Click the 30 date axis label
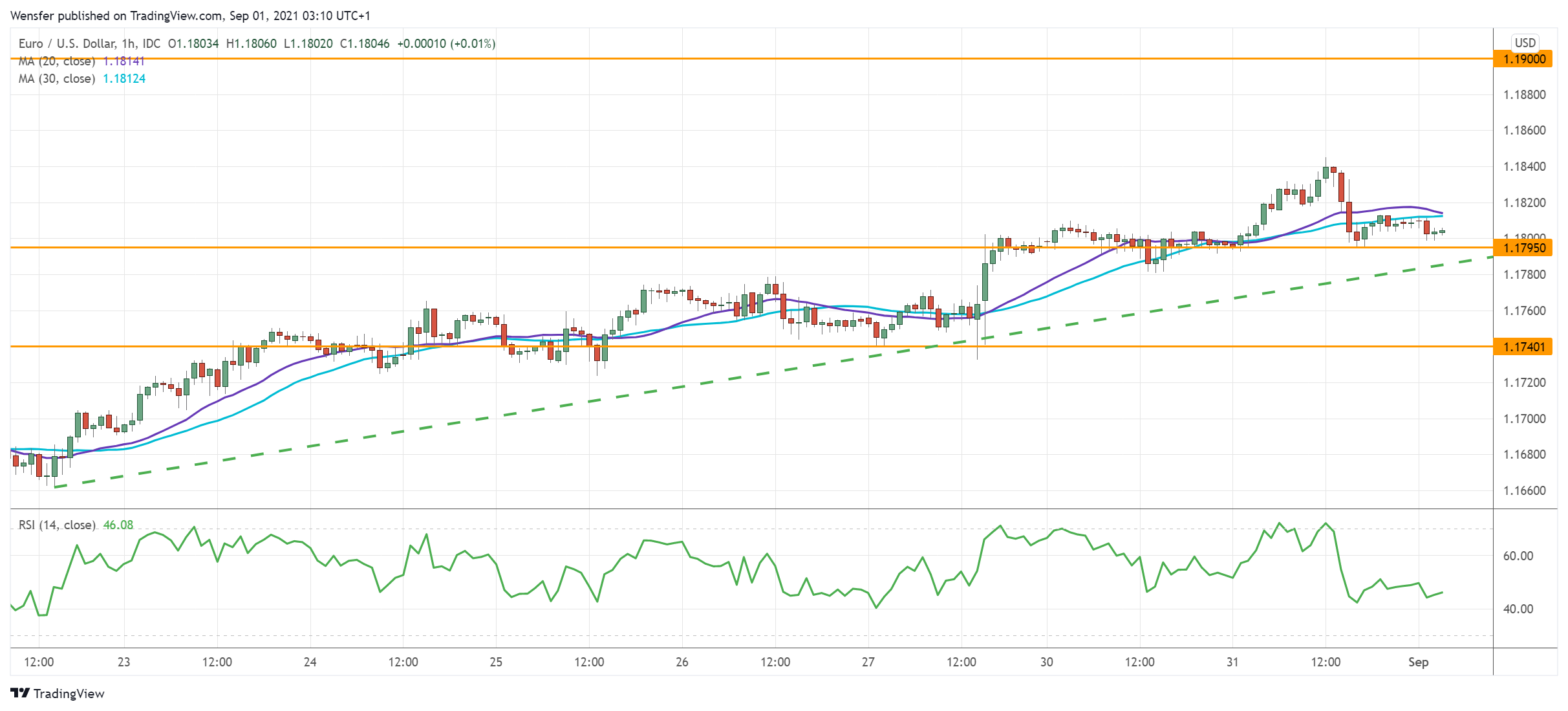The width and height of the screenshot is (1568, 711). [x=1046, y=662]
